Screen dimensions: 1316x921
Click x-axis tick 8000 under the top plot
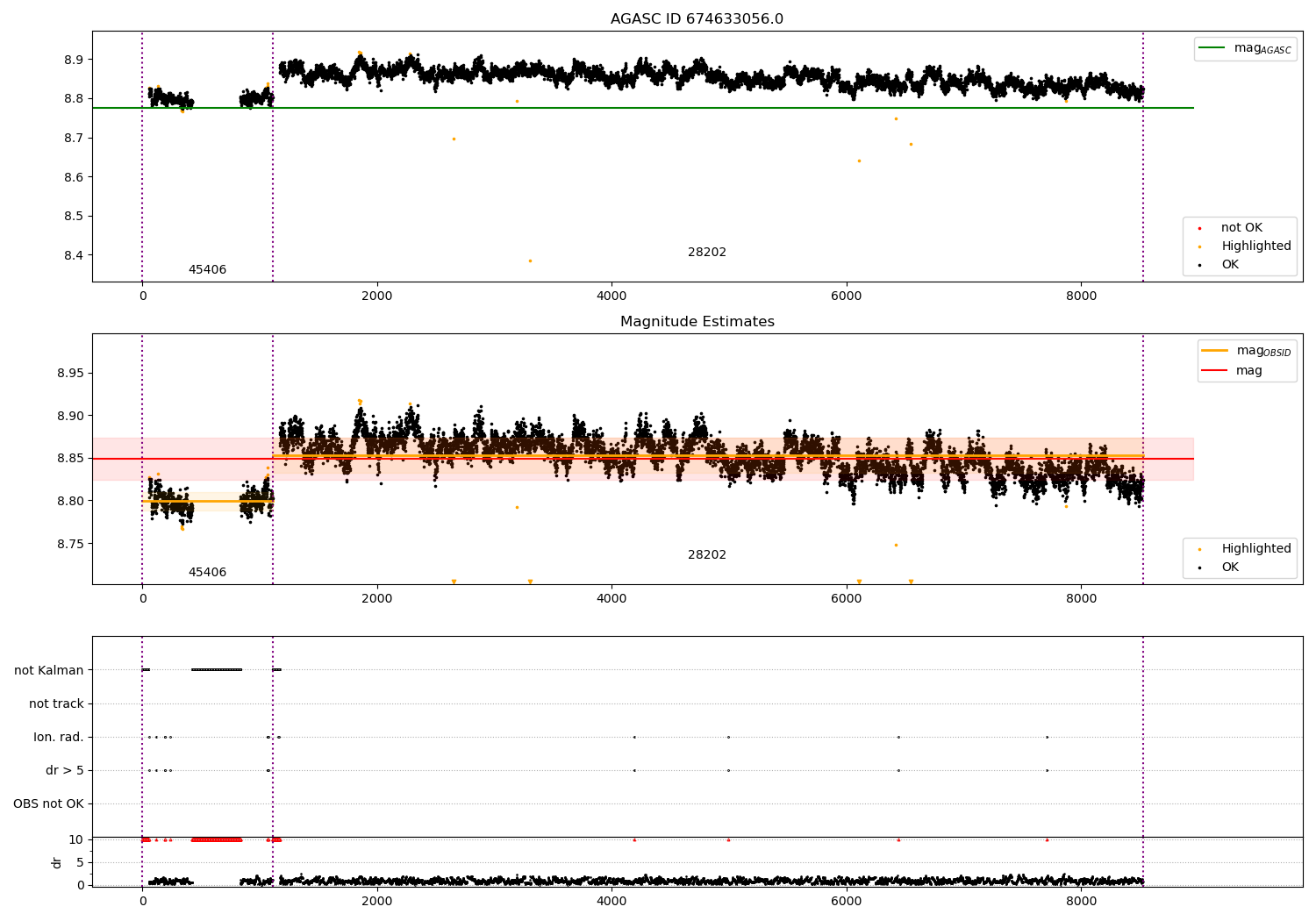click(x=1081, y=296)
